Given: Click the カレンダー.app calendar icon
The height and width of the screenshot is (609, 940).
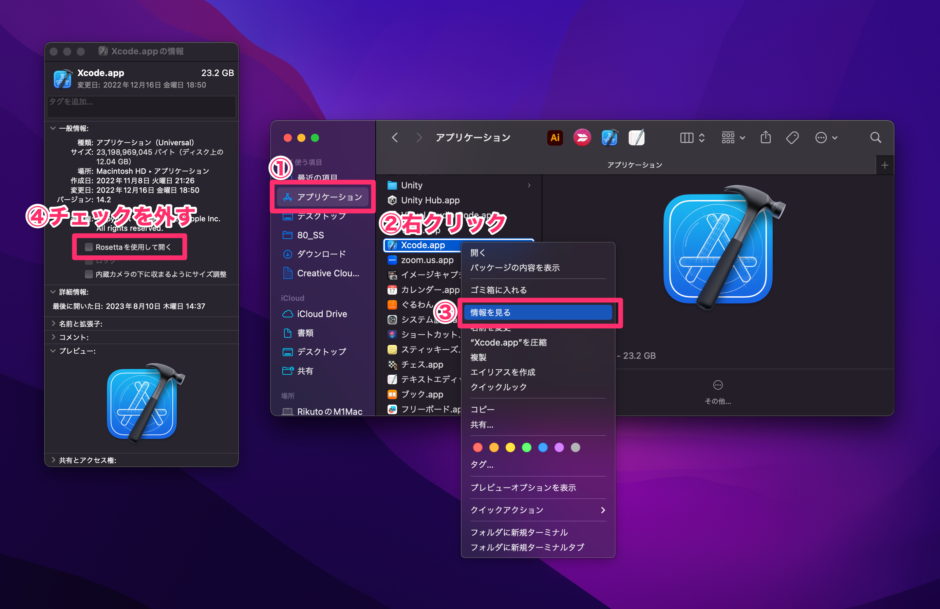Looking at the screenshot, I should pos(390,287).
